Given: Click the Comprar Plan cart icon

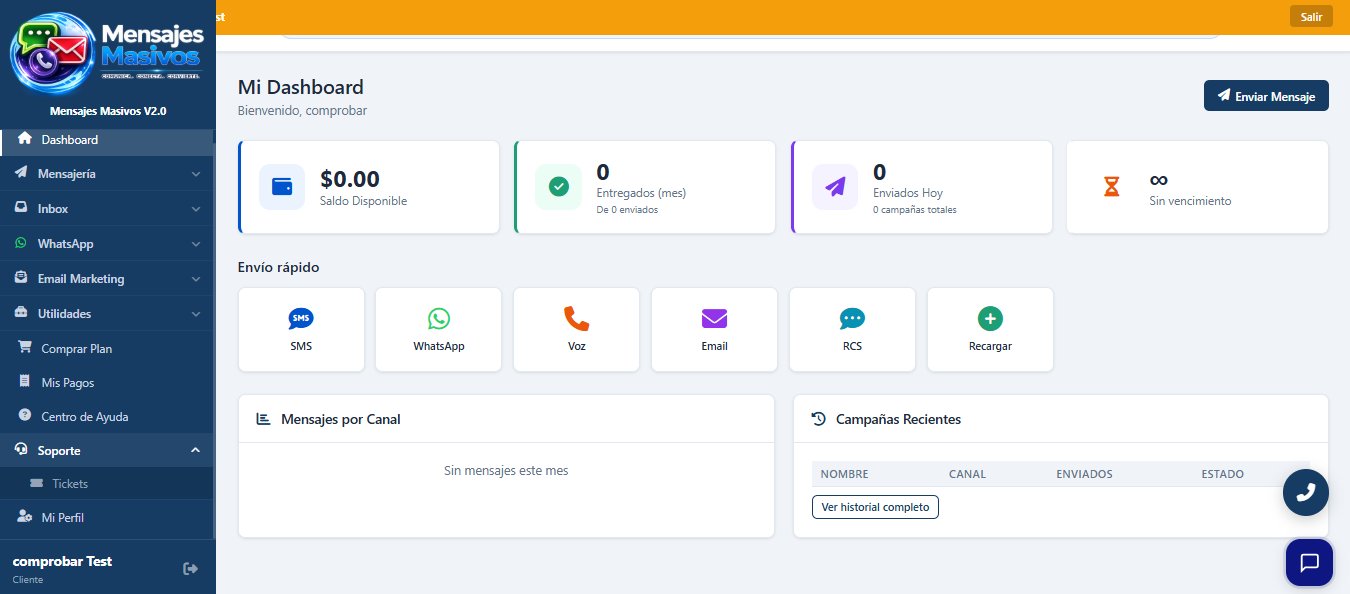Looking at the screenshot, I should pyautogui.click(x=26, y=348).
